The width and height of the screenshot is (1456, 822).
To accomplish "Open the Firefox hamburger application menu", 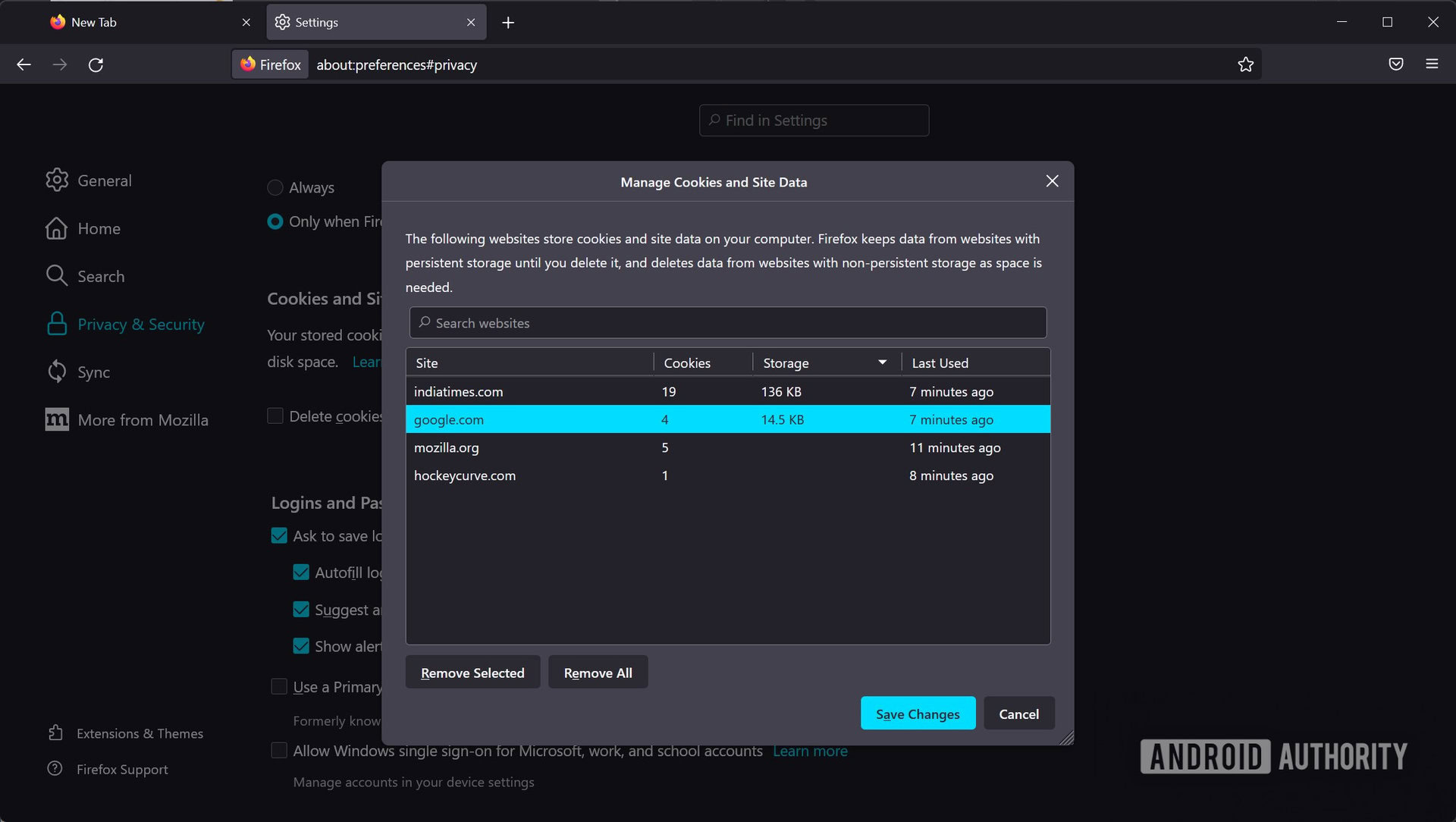I will coord(1432,64).
